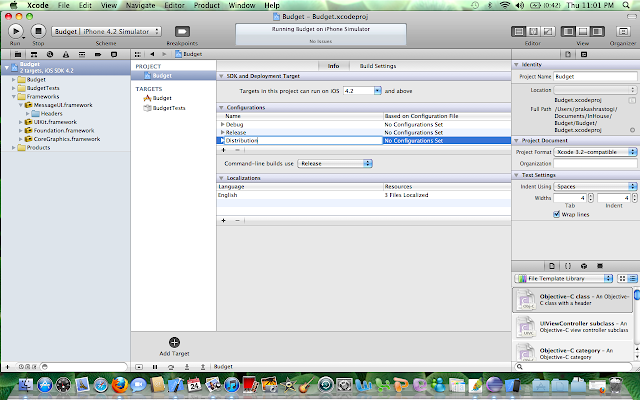
Task: Collapse the Localizations section
Action: tap(221, 178)
